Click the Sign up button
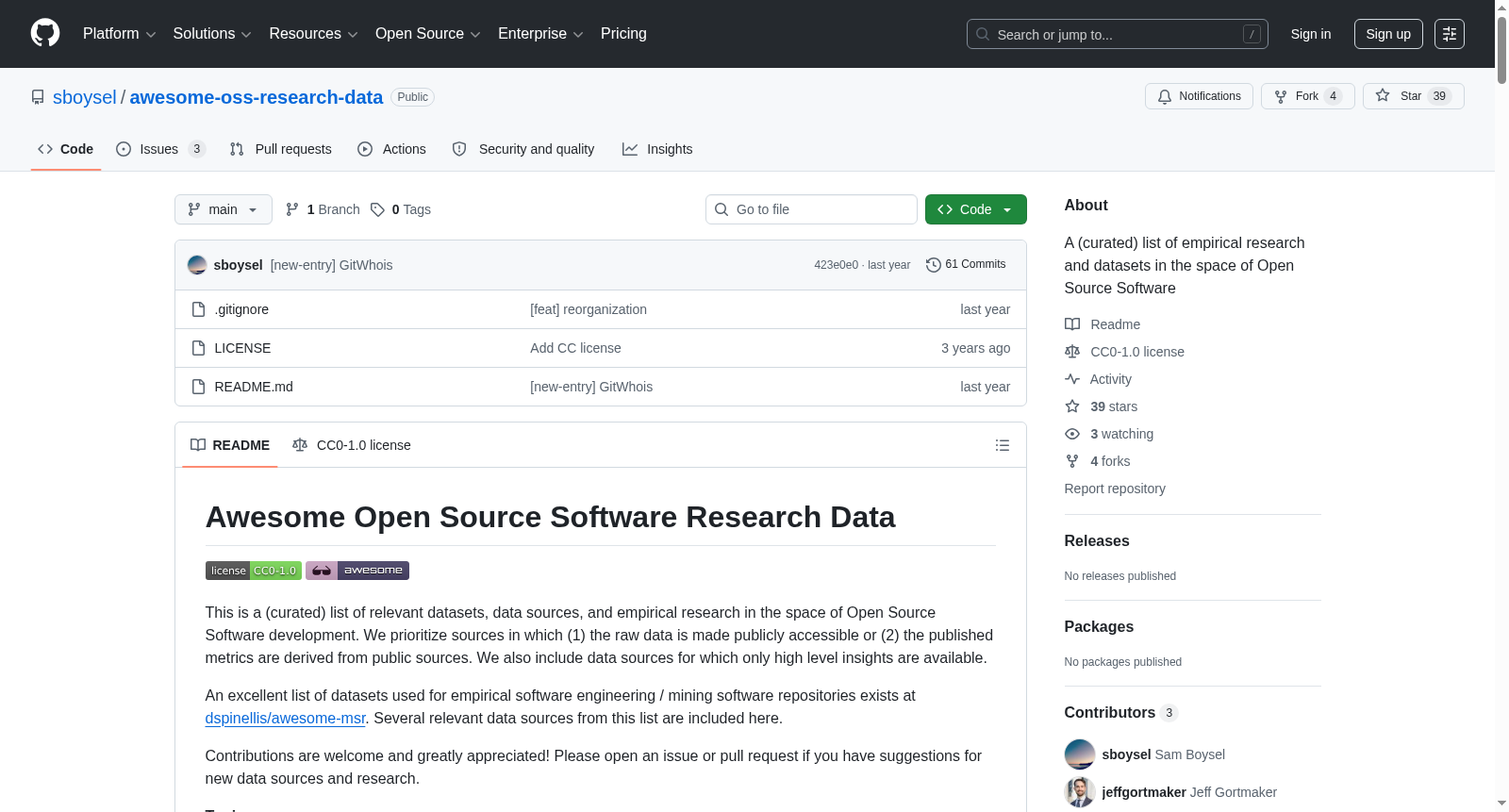This screenshot has height=812, width=1509. [x=1388, y=34]
